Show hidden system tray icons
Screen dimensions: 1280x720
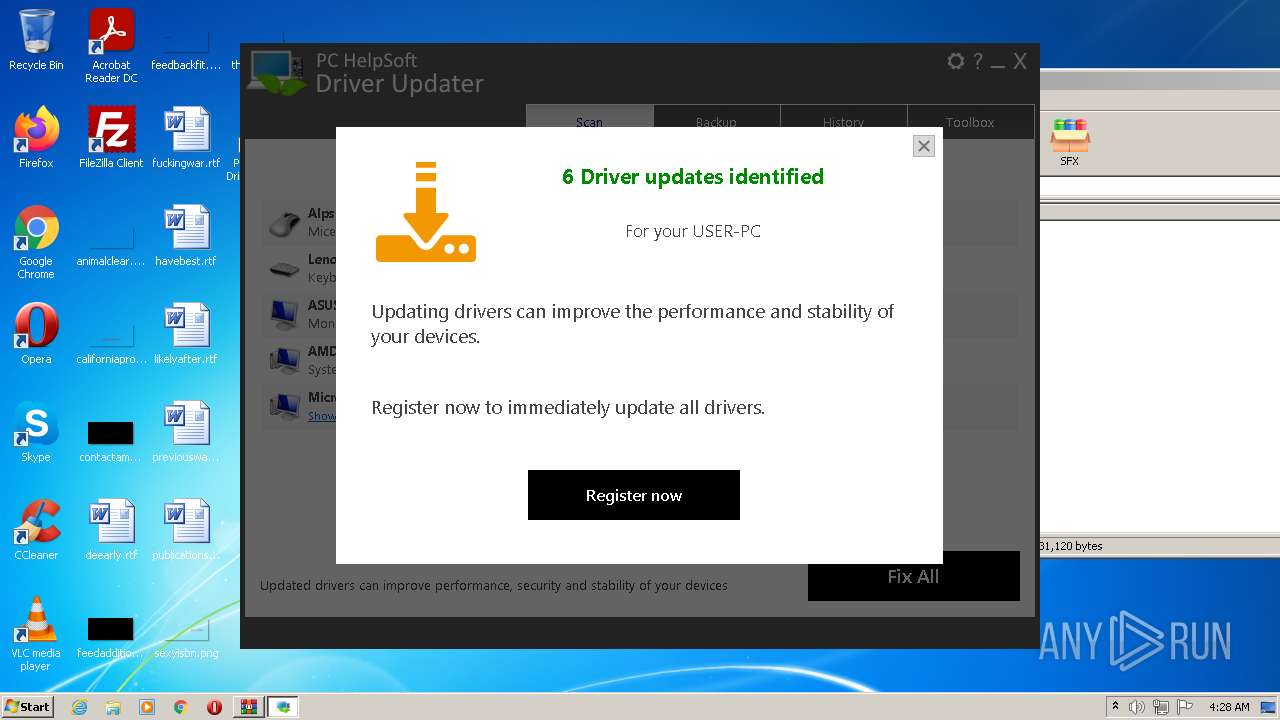(1115, 707)
